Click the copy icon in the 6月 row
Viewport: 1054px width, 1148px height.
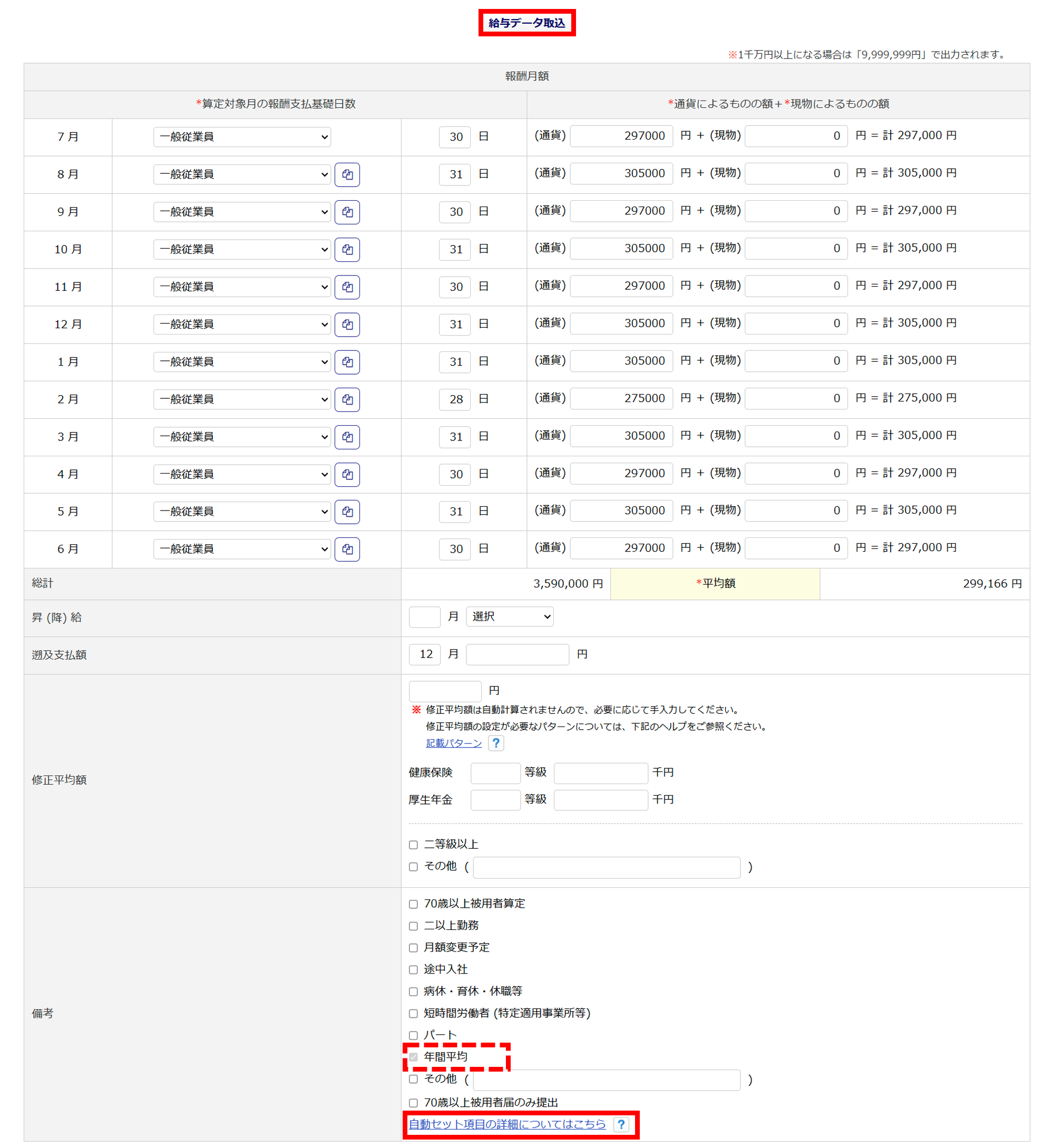pyautogui.click(x=347, y=549)
